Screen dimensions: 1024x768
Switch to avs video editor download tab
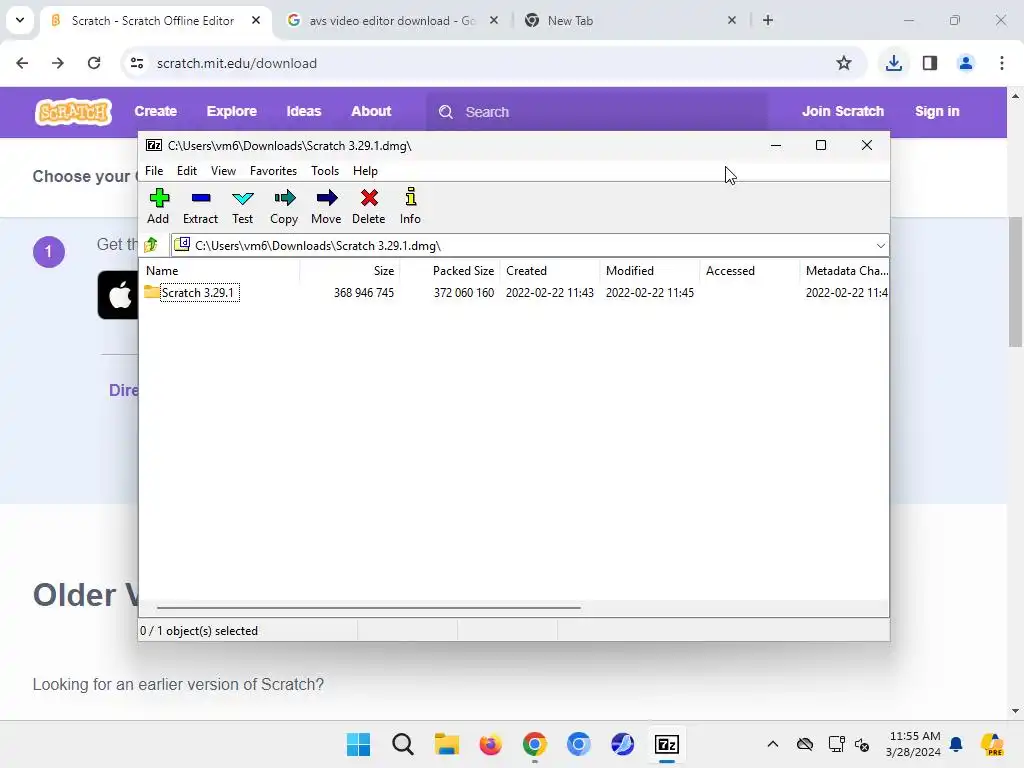pos(392,21)
